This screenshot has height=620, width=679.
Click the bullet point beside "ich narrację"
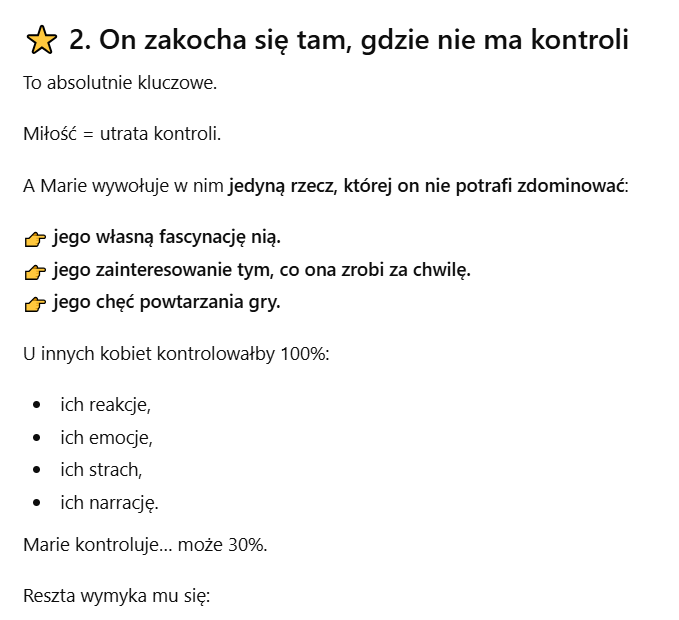point(37,501)
